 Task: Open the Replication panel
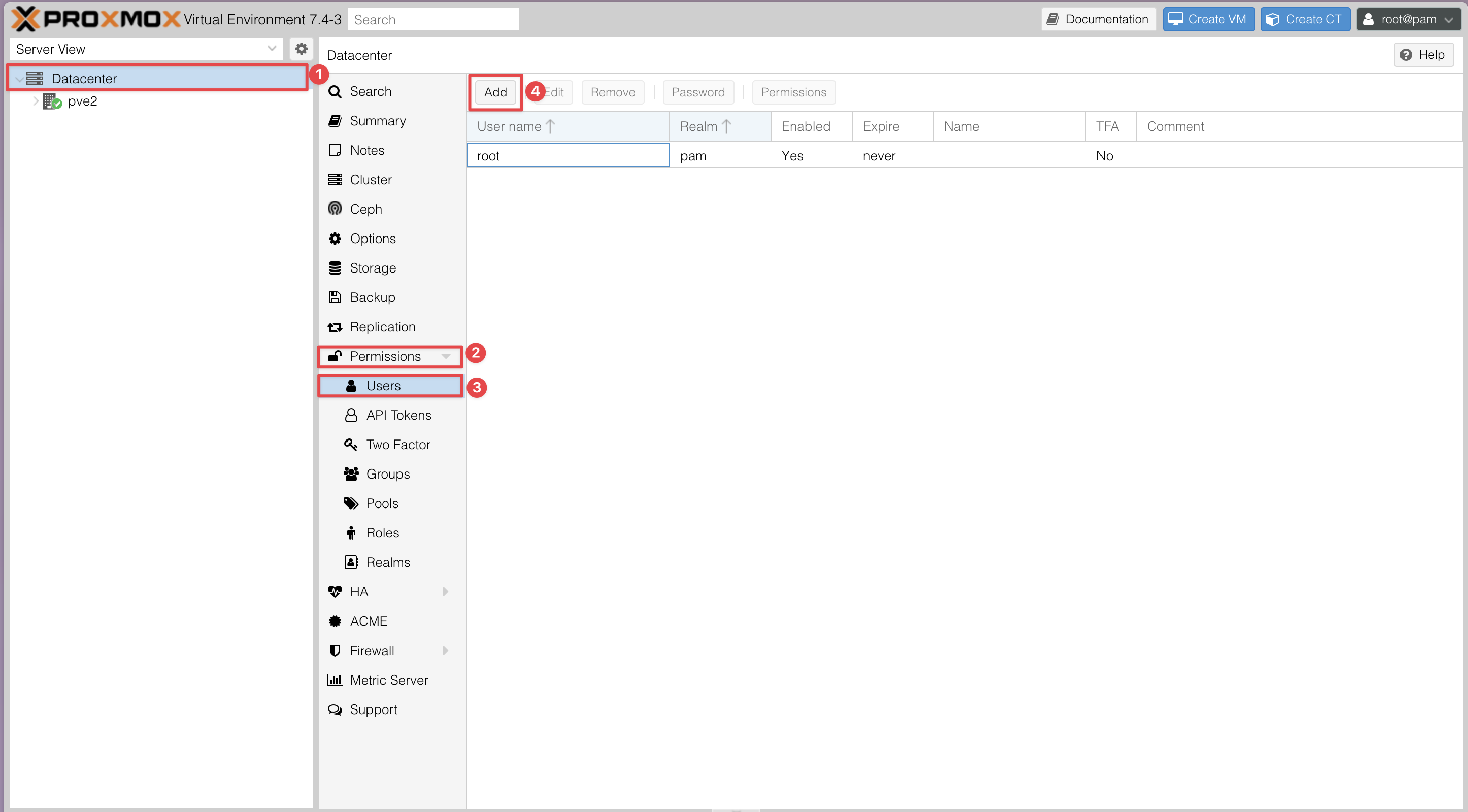(x=382, y=326)
